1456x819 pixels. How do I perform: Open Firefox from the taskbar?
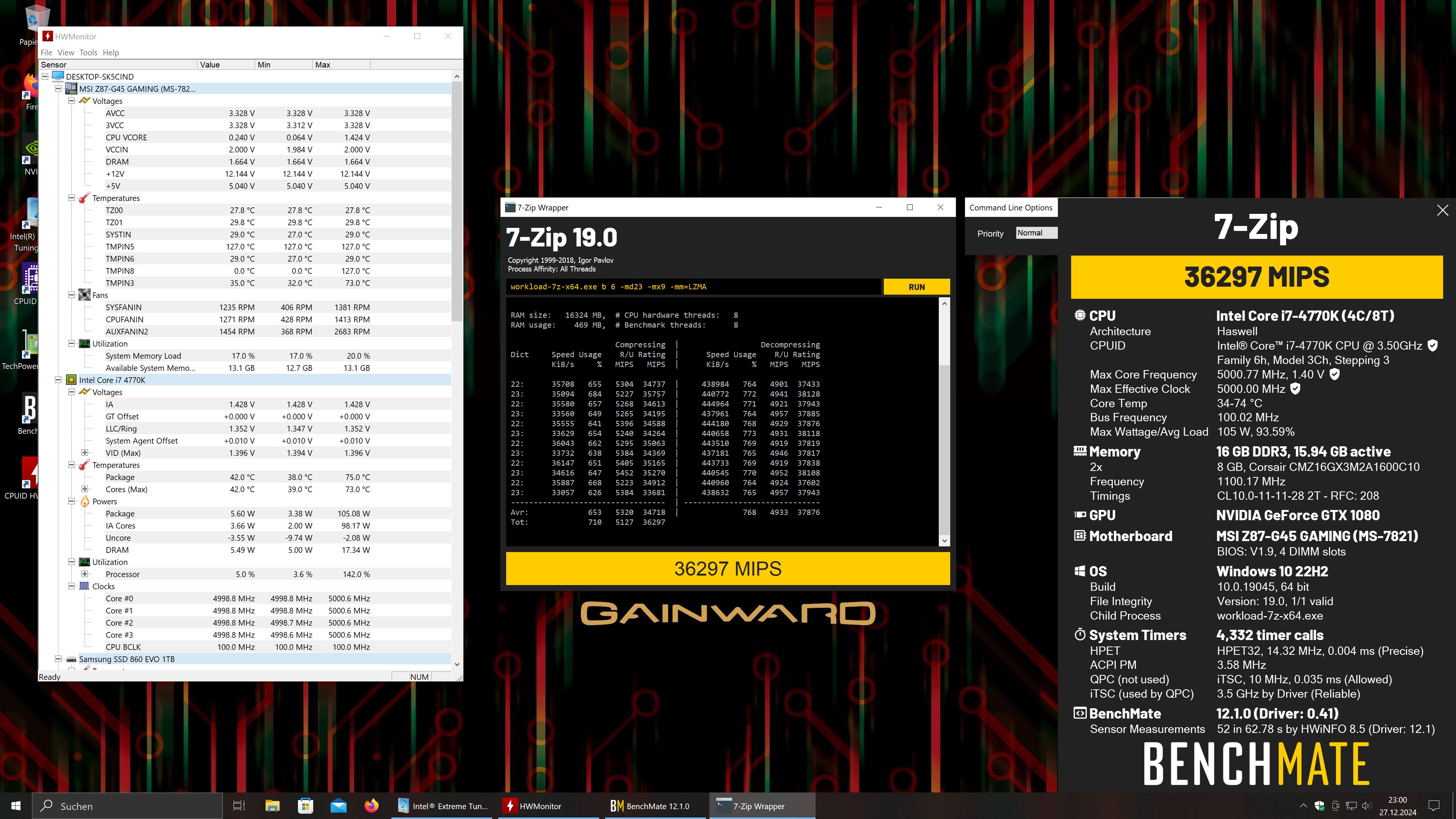pos(371,805)
